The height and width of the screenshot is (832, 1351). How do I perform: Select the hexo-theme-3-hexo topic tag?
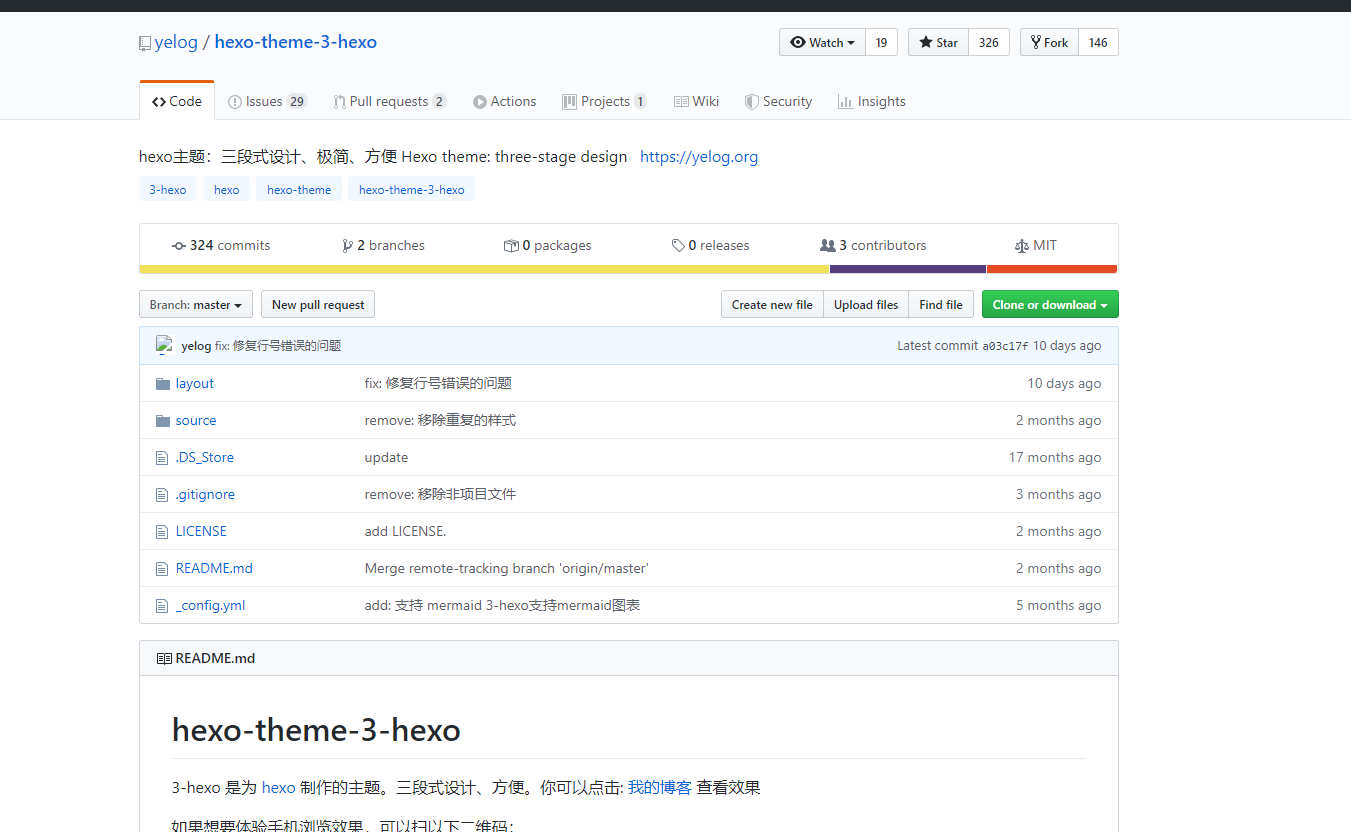tap(412, 189)
